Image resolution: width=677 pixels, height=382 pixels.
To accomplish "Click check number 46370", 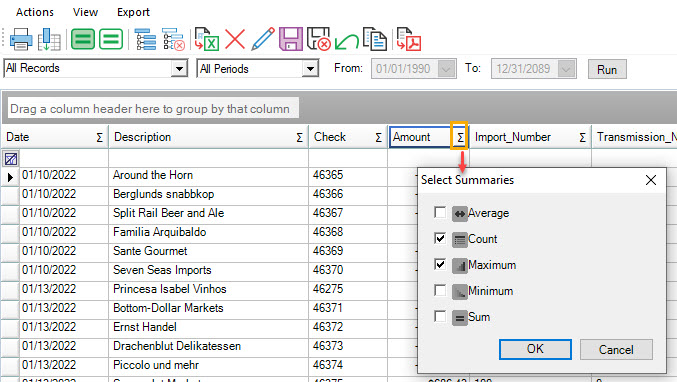I will tap(328, 270).
